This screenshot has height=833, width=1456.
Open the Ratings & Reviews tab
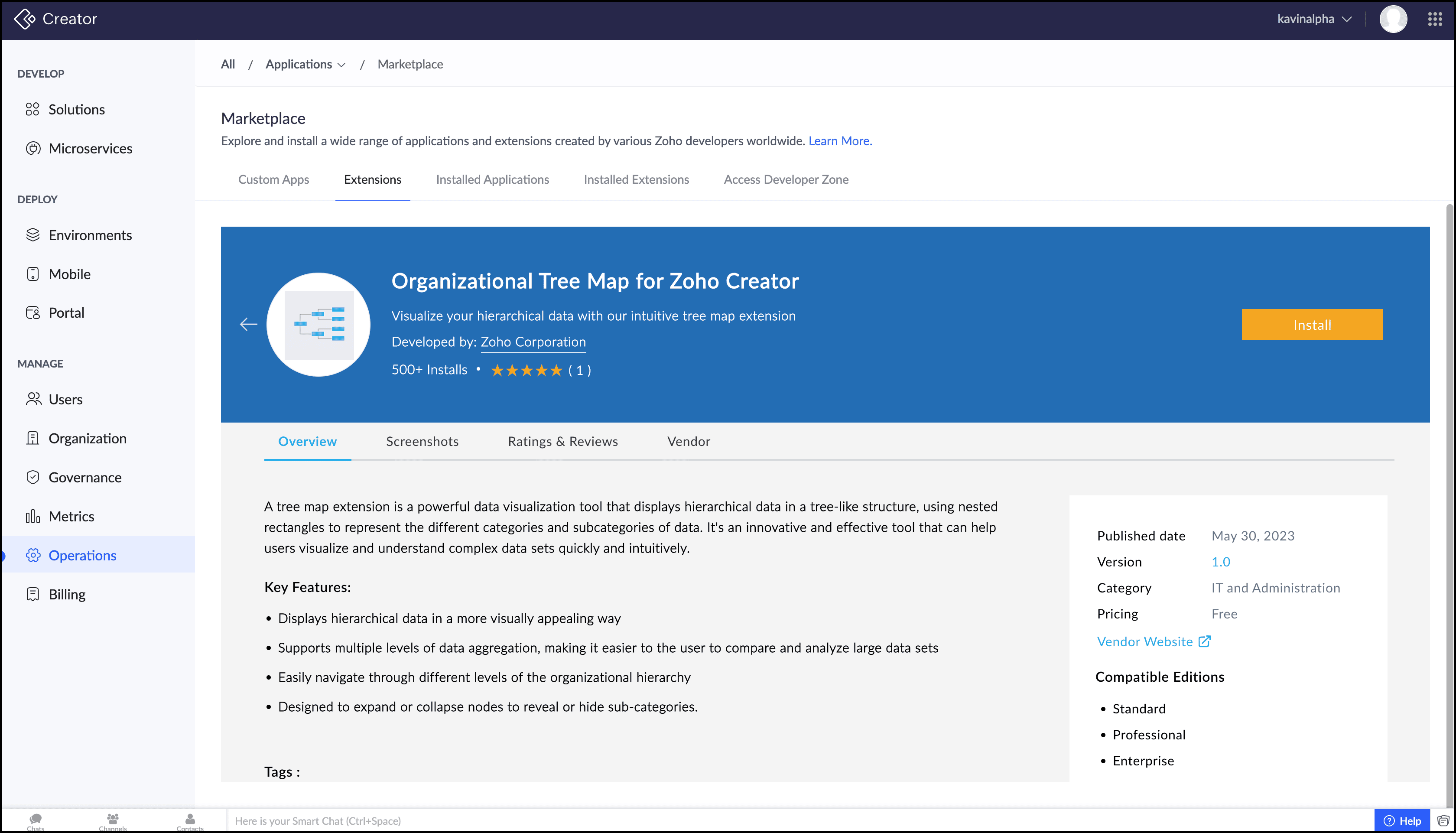pyautogui.click(x=563, y=442)
